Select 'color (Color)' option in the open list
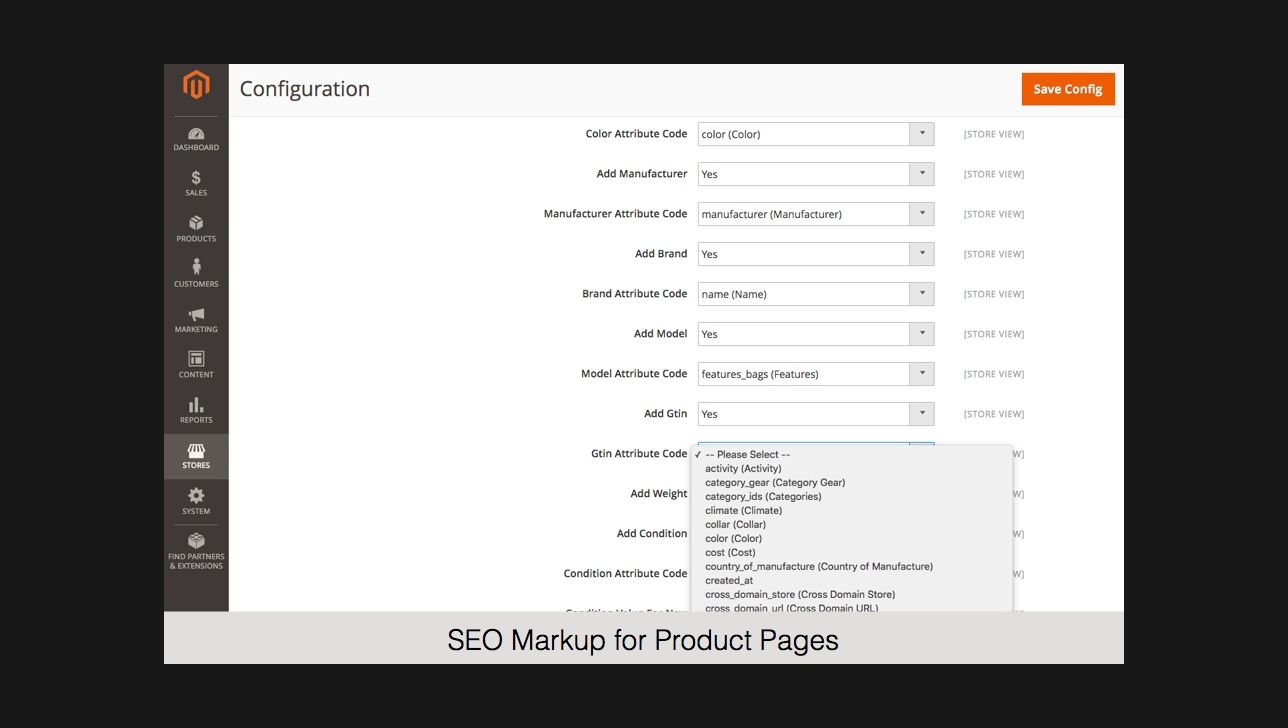Image resolution: width=1288 pixels, height=728 pixels. (x=733, y=538)
